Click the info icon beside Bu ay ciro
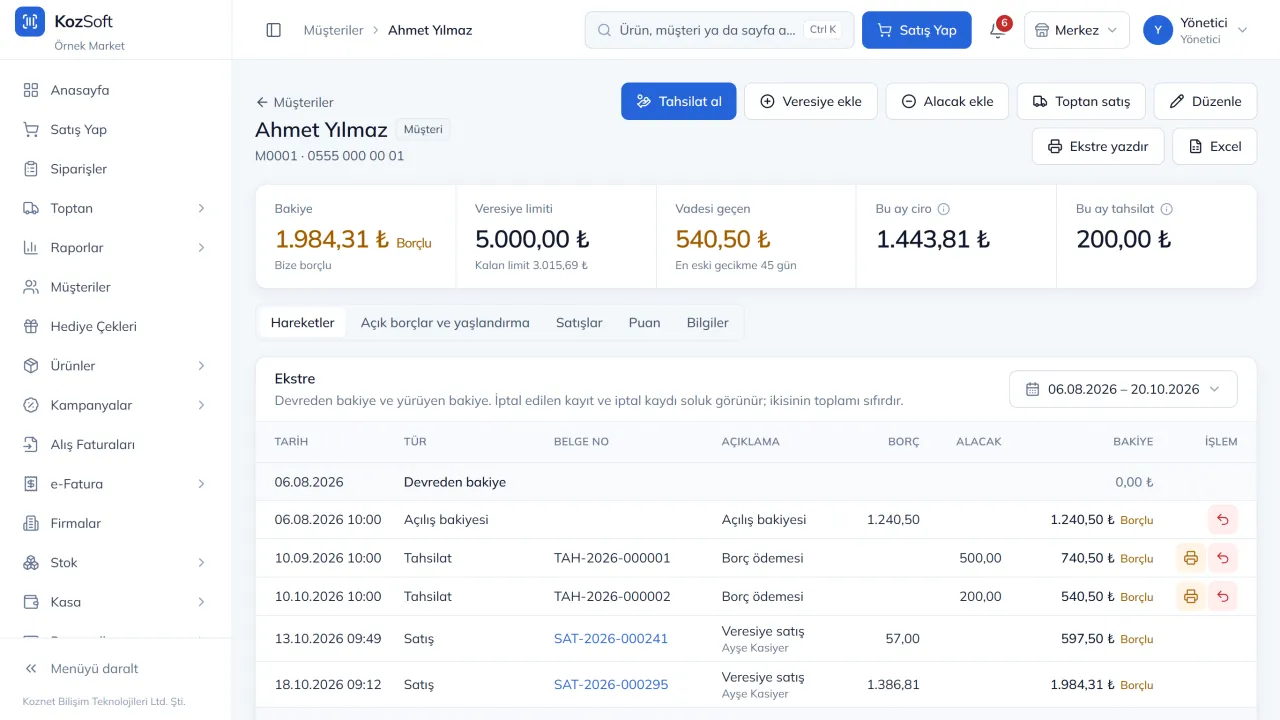Screen dimensions: 1280x720 pyautogui.click(x=943, y=209)
